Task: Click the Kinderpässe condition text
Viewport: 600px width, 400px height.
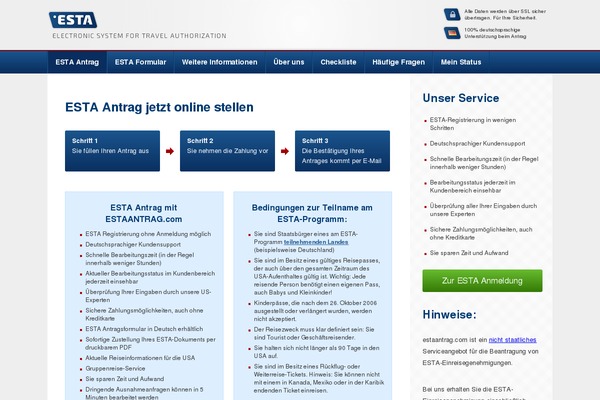Action: pos(315,311)
